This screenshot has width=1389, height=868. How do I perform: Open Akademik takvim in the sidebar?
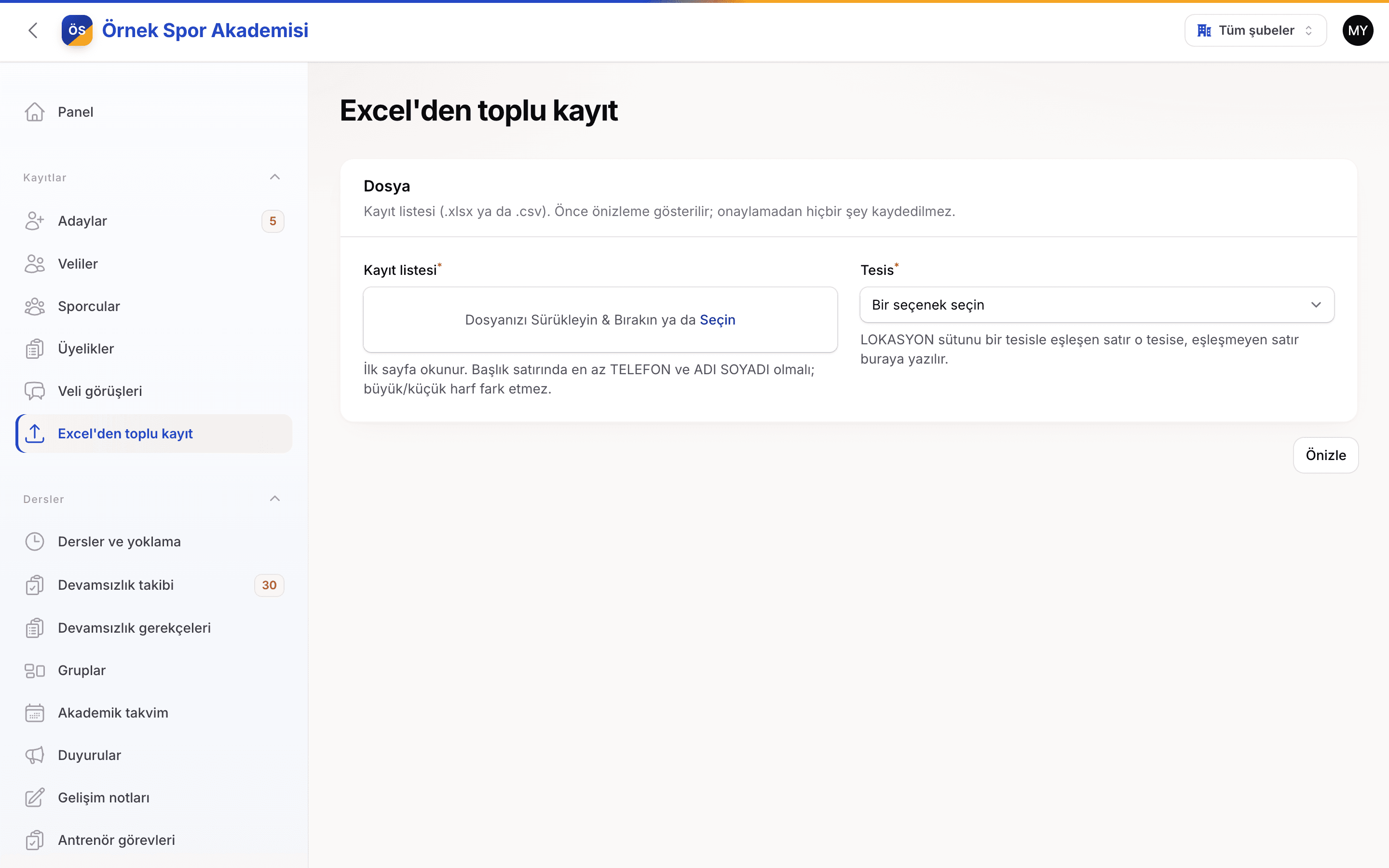(154, 712)
